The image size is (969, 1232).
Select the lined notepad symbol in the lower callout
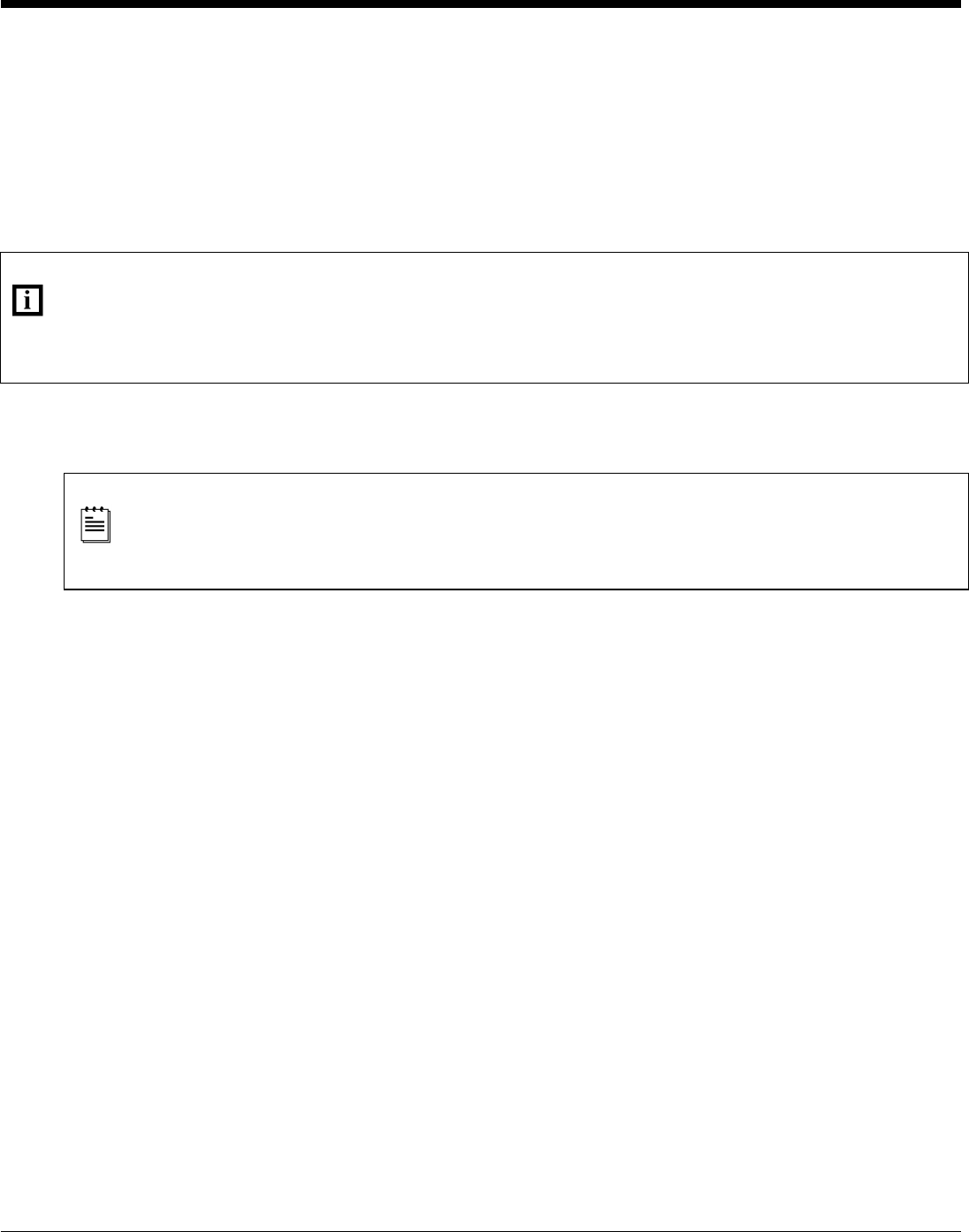[95, 525]
